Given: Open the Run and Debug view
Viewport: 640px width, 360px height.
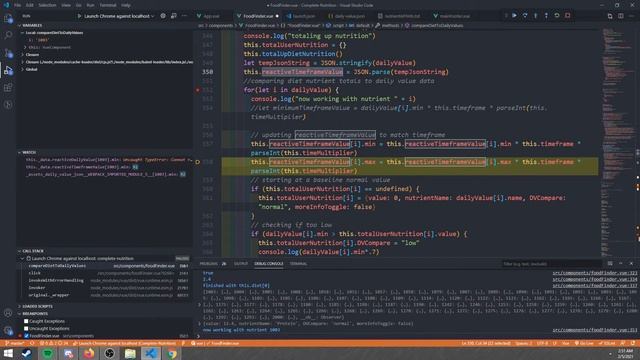Looking at the screenshot, I should click(x=8, y=70).
